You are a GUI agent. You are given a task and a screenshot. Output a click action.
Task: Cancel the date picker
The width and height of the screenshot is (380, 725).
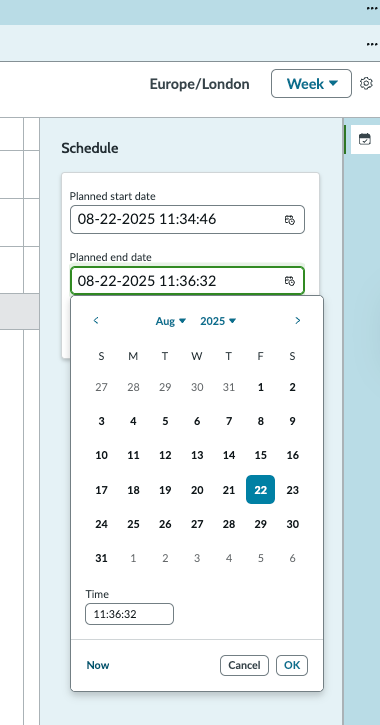[244, 665]
